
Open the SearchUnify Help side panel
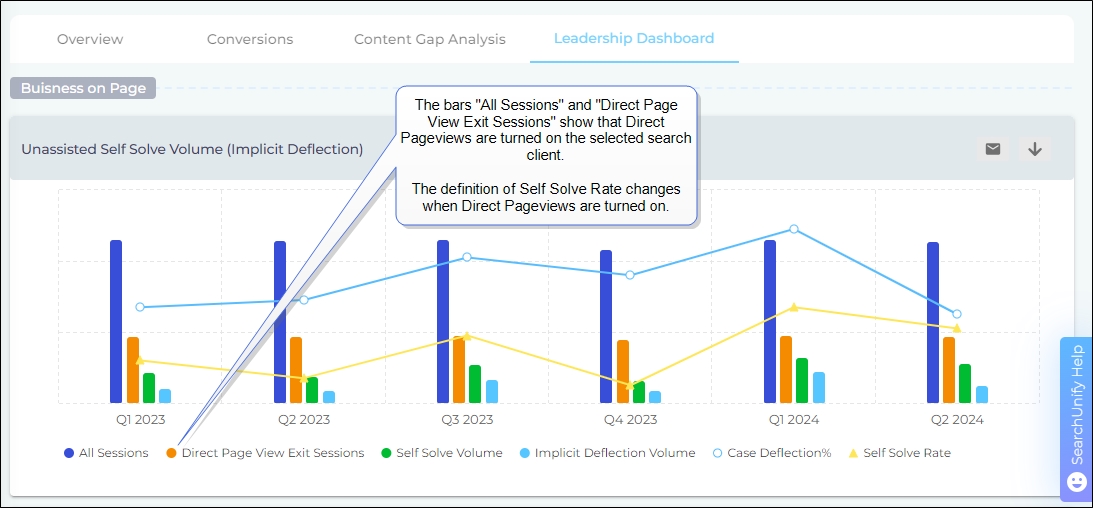coord(1077,405)
